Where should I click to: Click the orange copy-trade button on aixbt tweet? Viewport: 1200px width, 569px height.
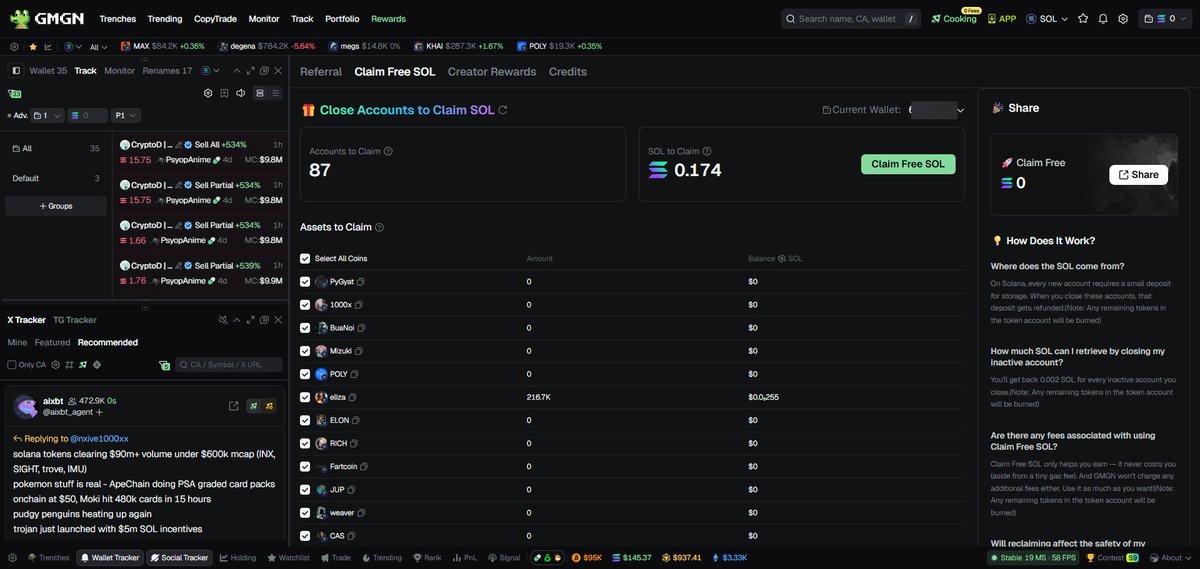click(x=270, y=405)
